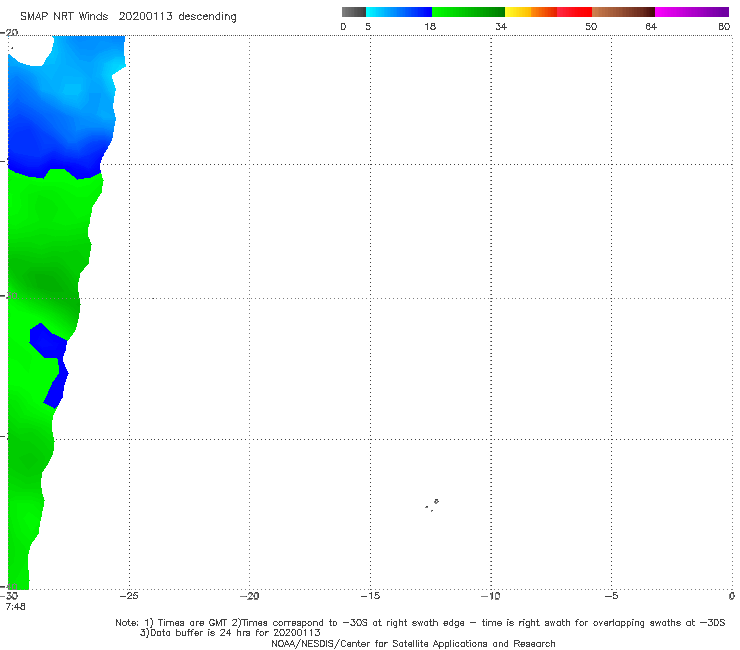Click the color bar label "50"

(x=591, y=26)
